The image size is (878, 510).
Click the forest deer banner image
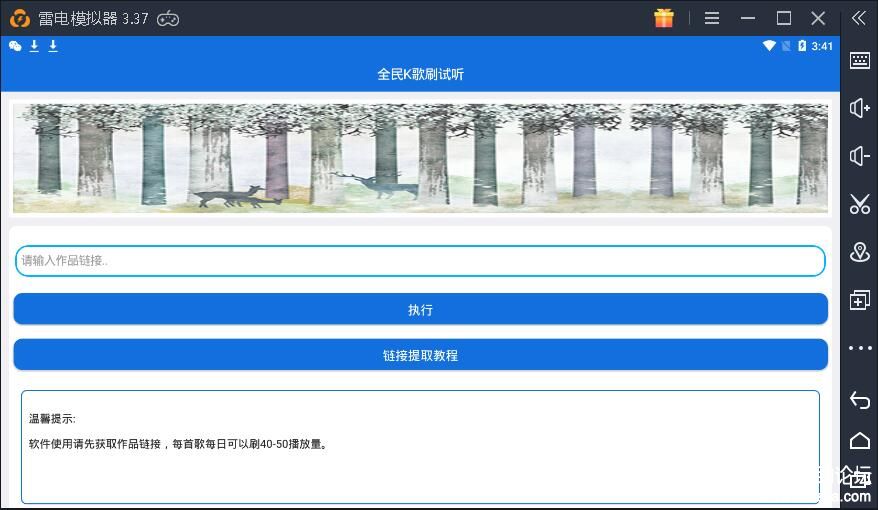420,158
